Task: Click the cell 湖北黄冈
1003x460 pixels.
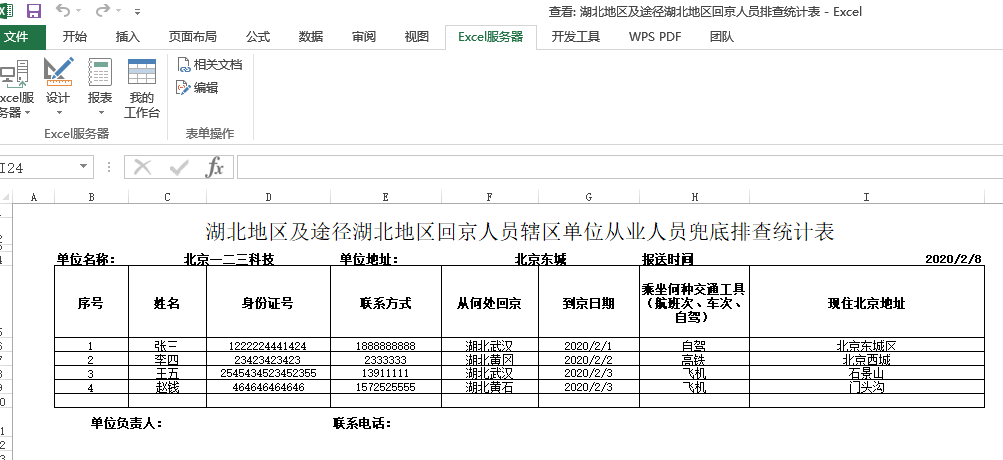Action: 490,359
